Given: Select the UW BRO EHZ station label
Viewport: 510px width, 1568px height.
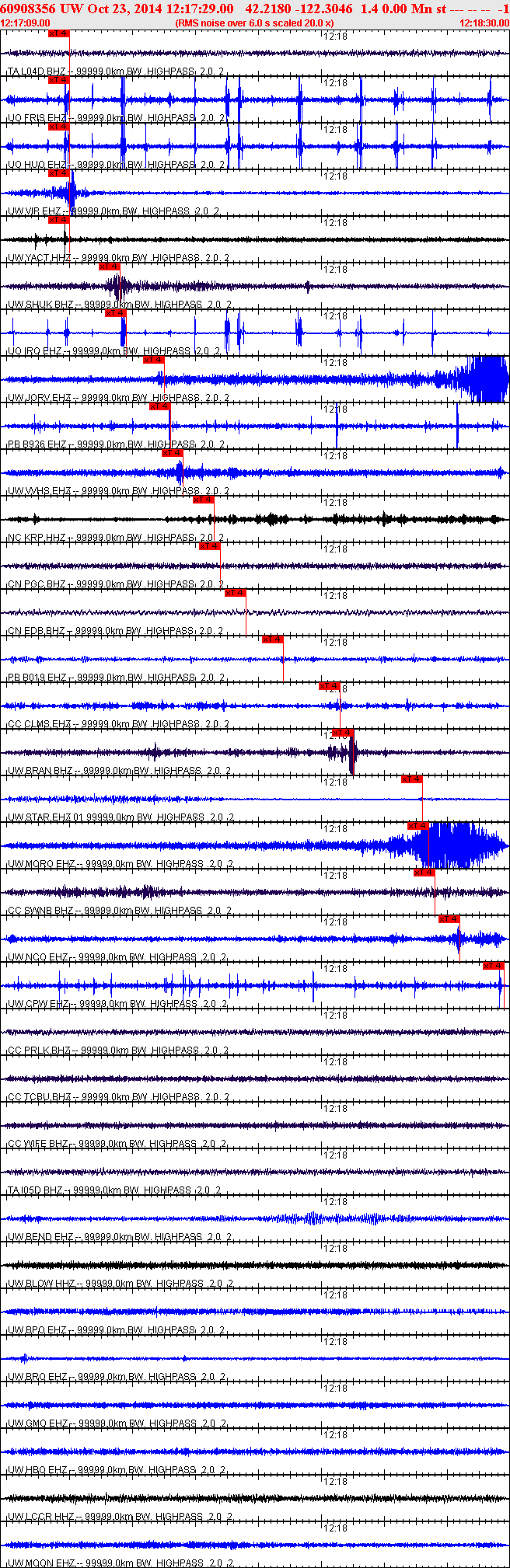Looking at the screenshot, I should (37, 1377).
